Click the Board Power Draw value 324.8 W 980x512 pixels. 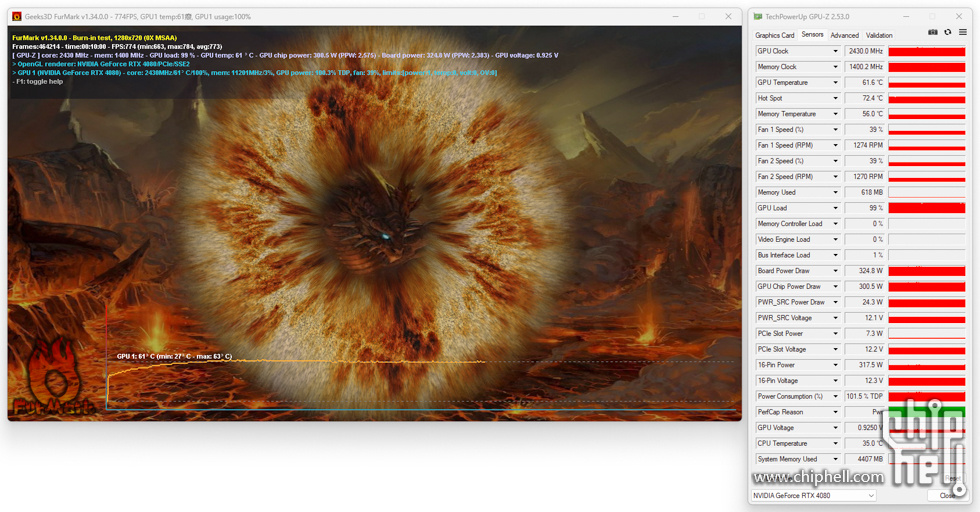[x=864, y=271]
